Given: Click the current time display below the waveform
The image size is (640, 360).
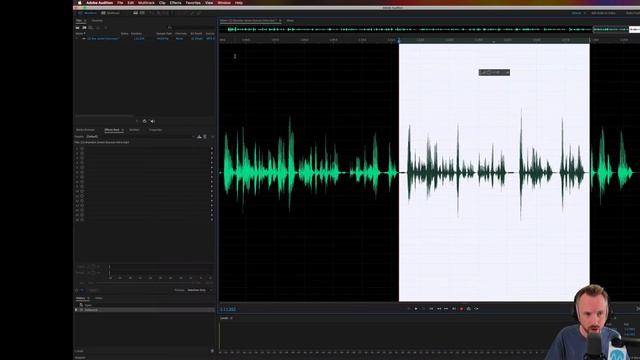Looking at the screenshot, I should point(228,309).
